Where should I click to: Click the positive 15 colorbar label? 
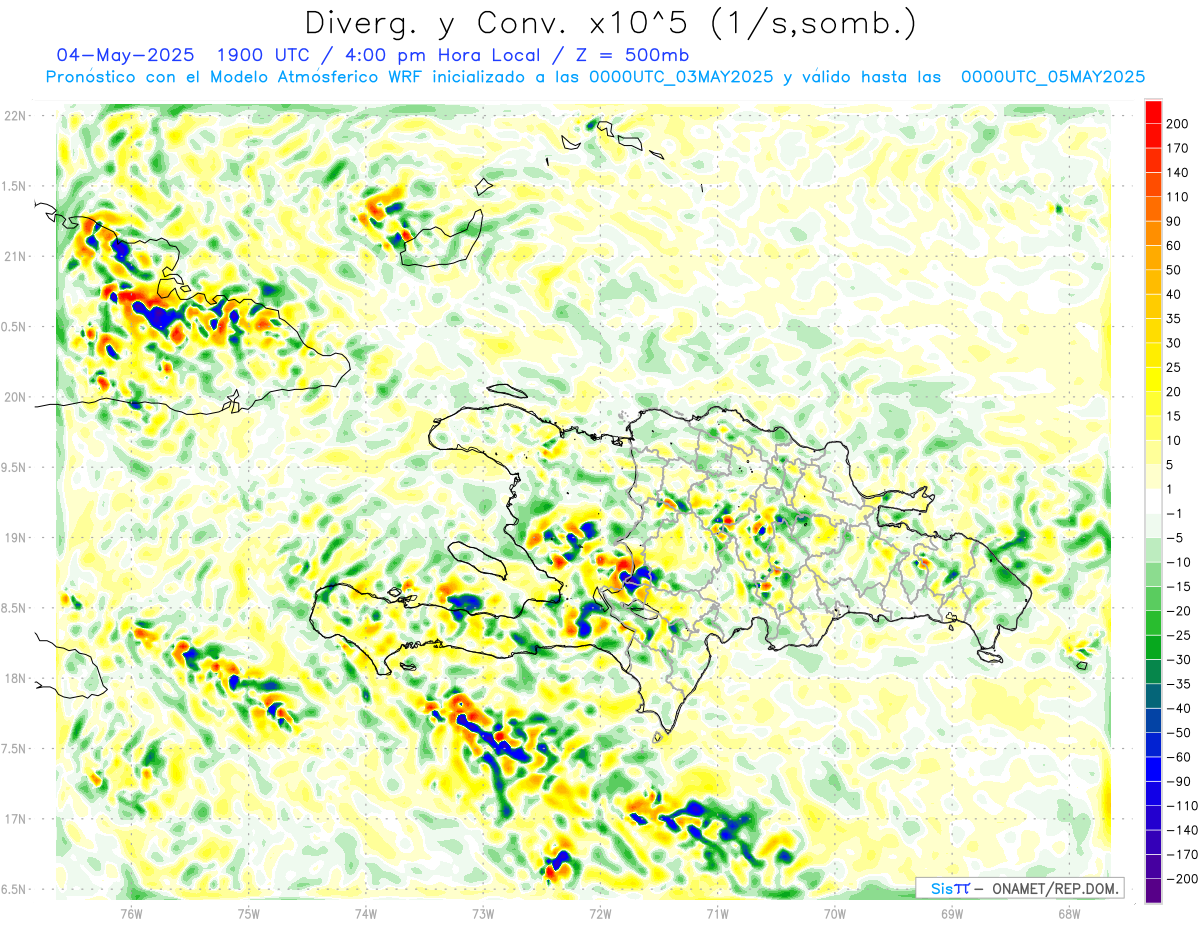pos(1175,416)
